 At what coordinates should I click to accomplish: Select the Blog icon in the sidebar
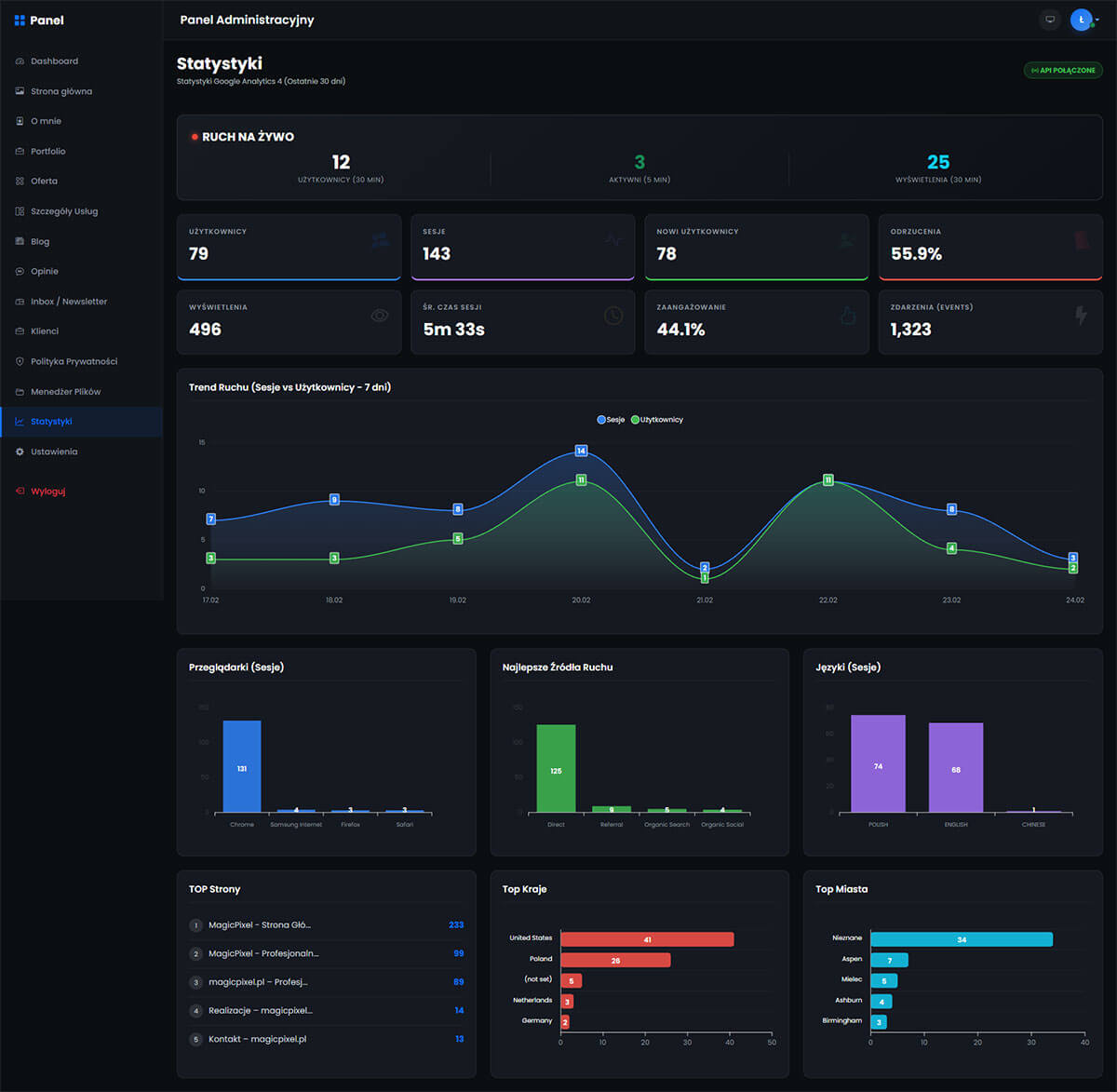(x=20, y=241)
